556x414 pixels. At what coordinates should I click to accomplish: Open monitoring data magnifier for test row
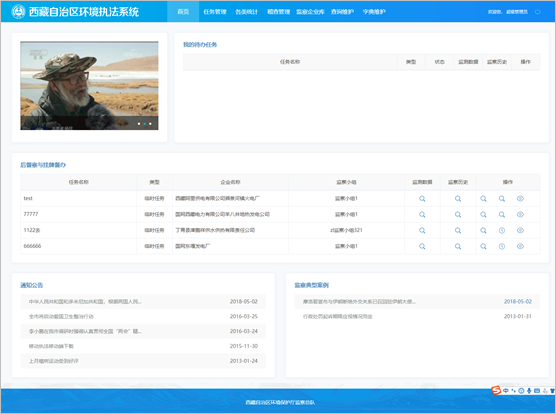pyautogui.click(x=422, y=198)
